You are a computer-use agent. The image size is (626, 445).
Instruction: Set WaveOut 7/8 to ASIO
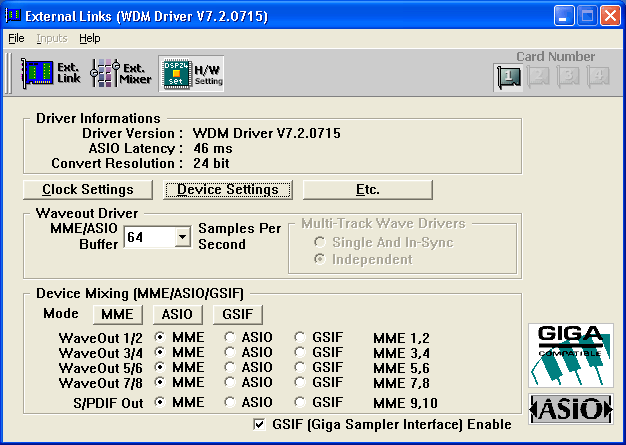[230, 382]
